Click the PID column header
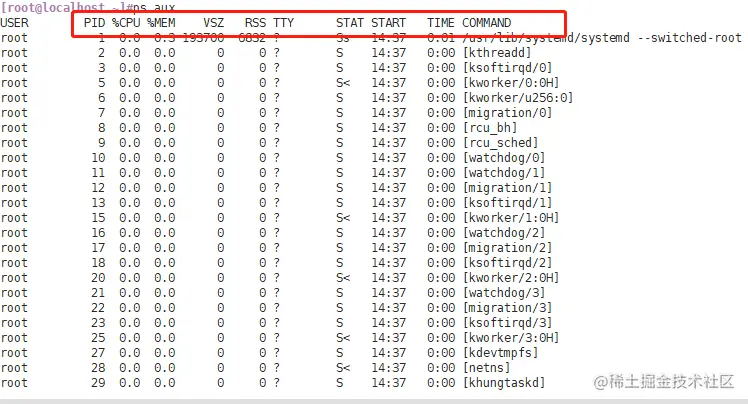Viewport: 748px width, 404px height. click(94, 23)
